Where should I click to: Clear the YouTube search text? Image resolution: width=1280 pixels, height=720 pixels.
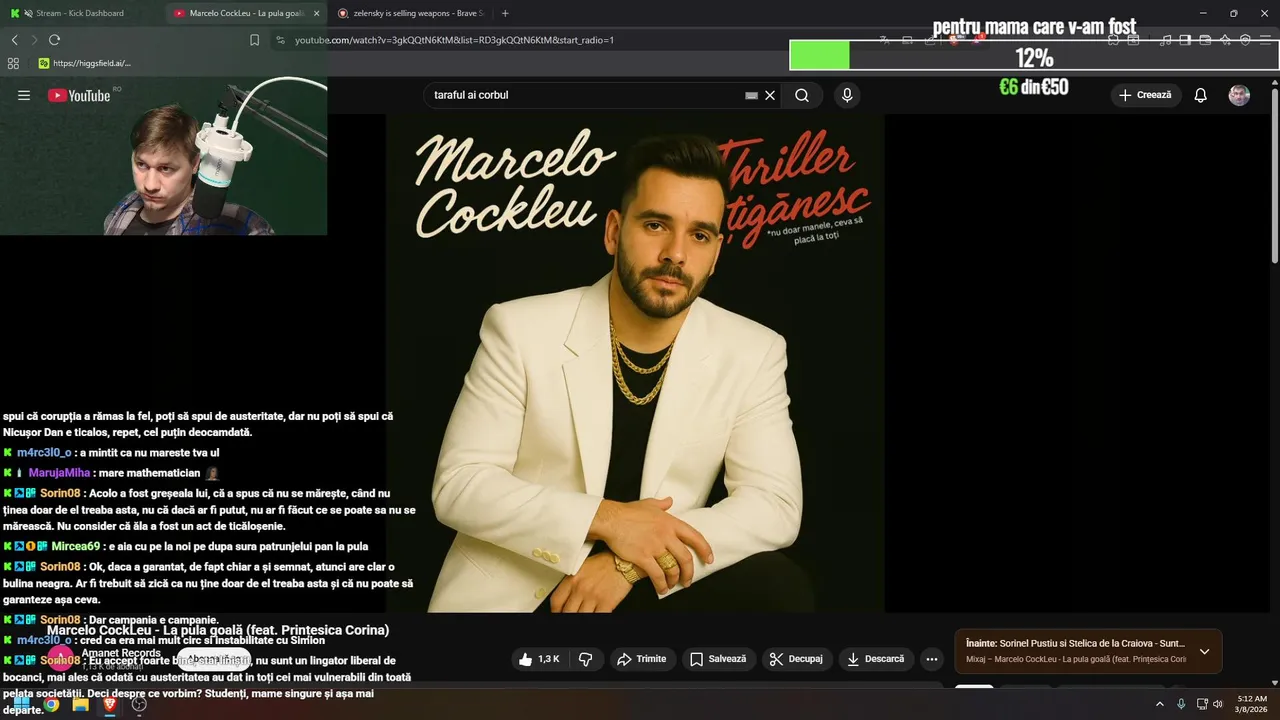click(x=770, y=95)
